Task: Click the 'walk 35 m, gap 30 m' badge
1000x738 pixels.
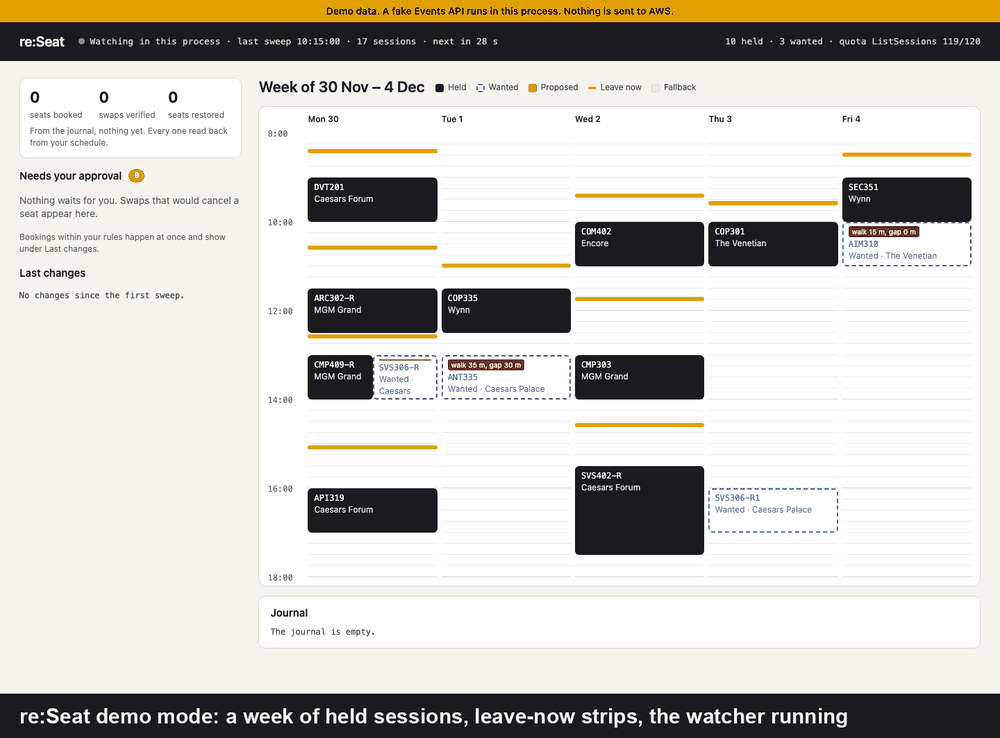Action: coord(486,365)
